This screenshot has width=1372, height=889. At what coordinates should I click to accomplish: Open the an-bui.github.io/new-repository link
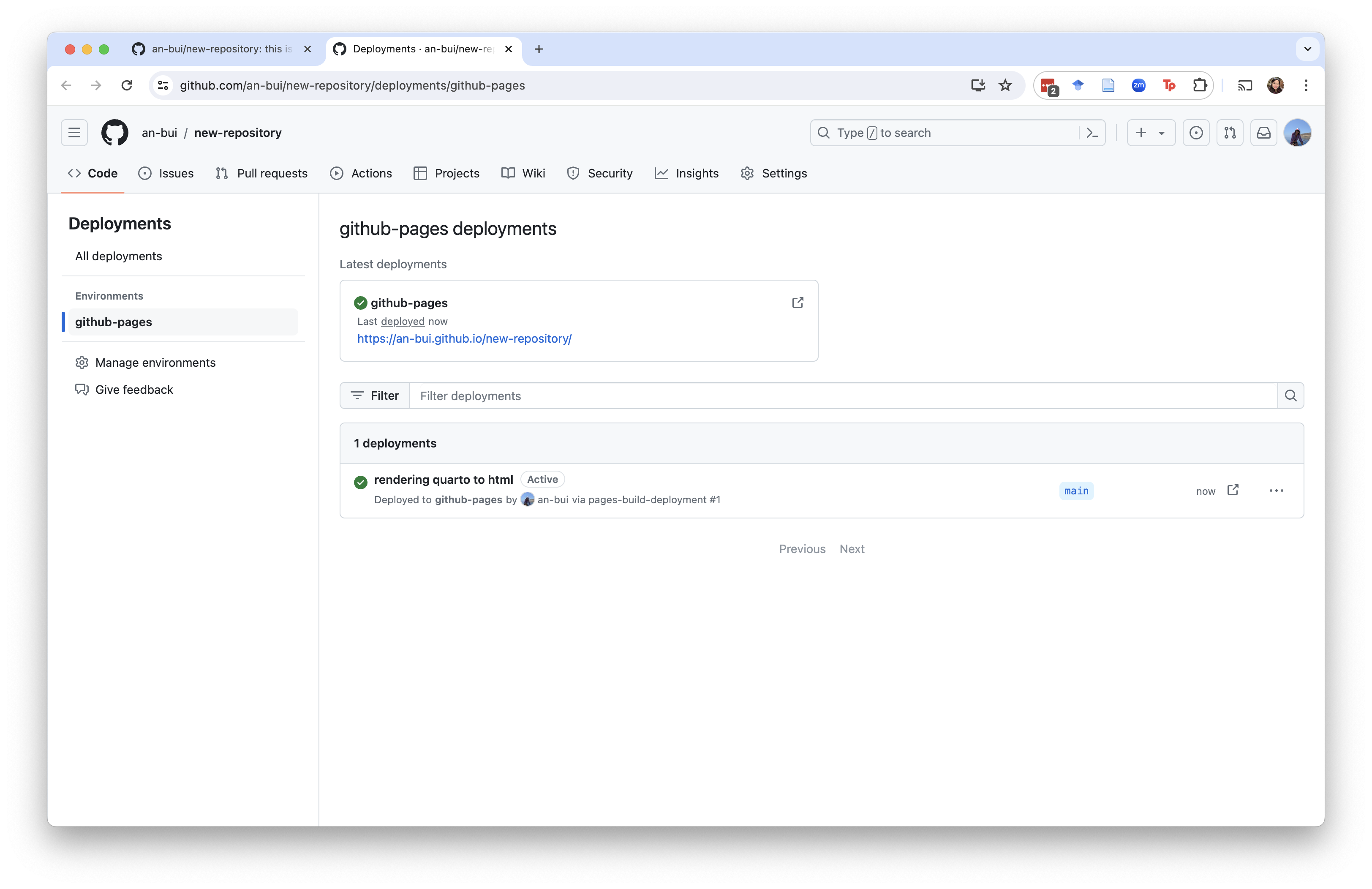click(464, 338)
